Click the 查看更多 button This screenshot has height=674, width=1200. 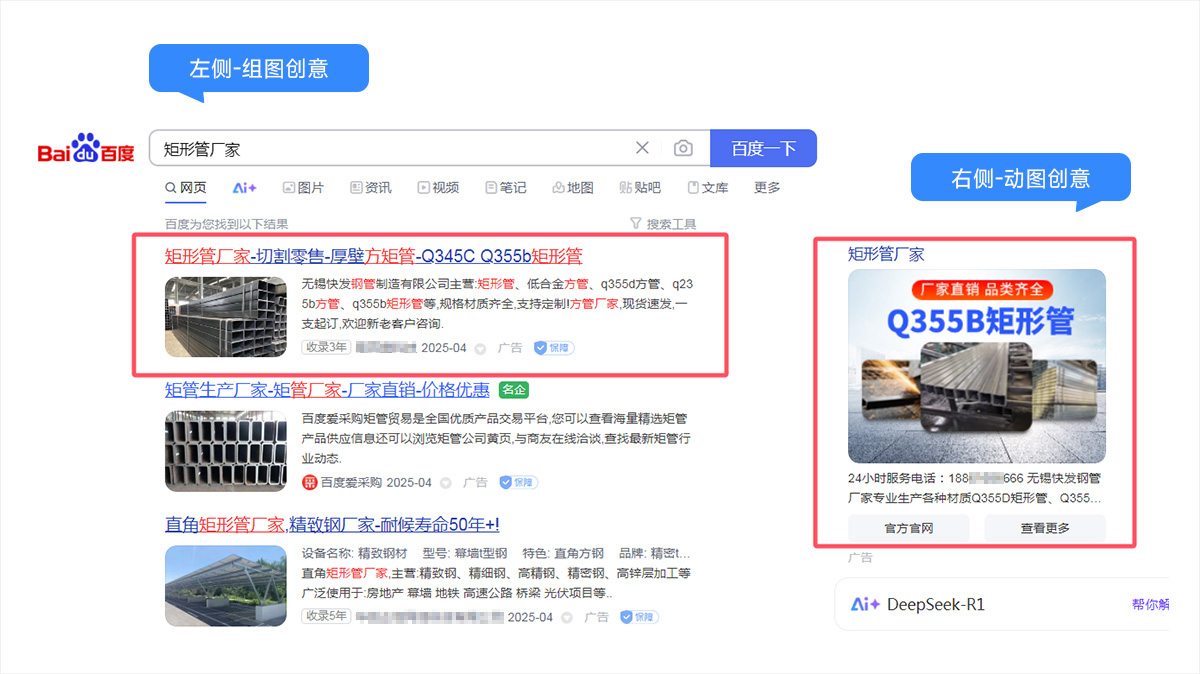(1045, 528)
